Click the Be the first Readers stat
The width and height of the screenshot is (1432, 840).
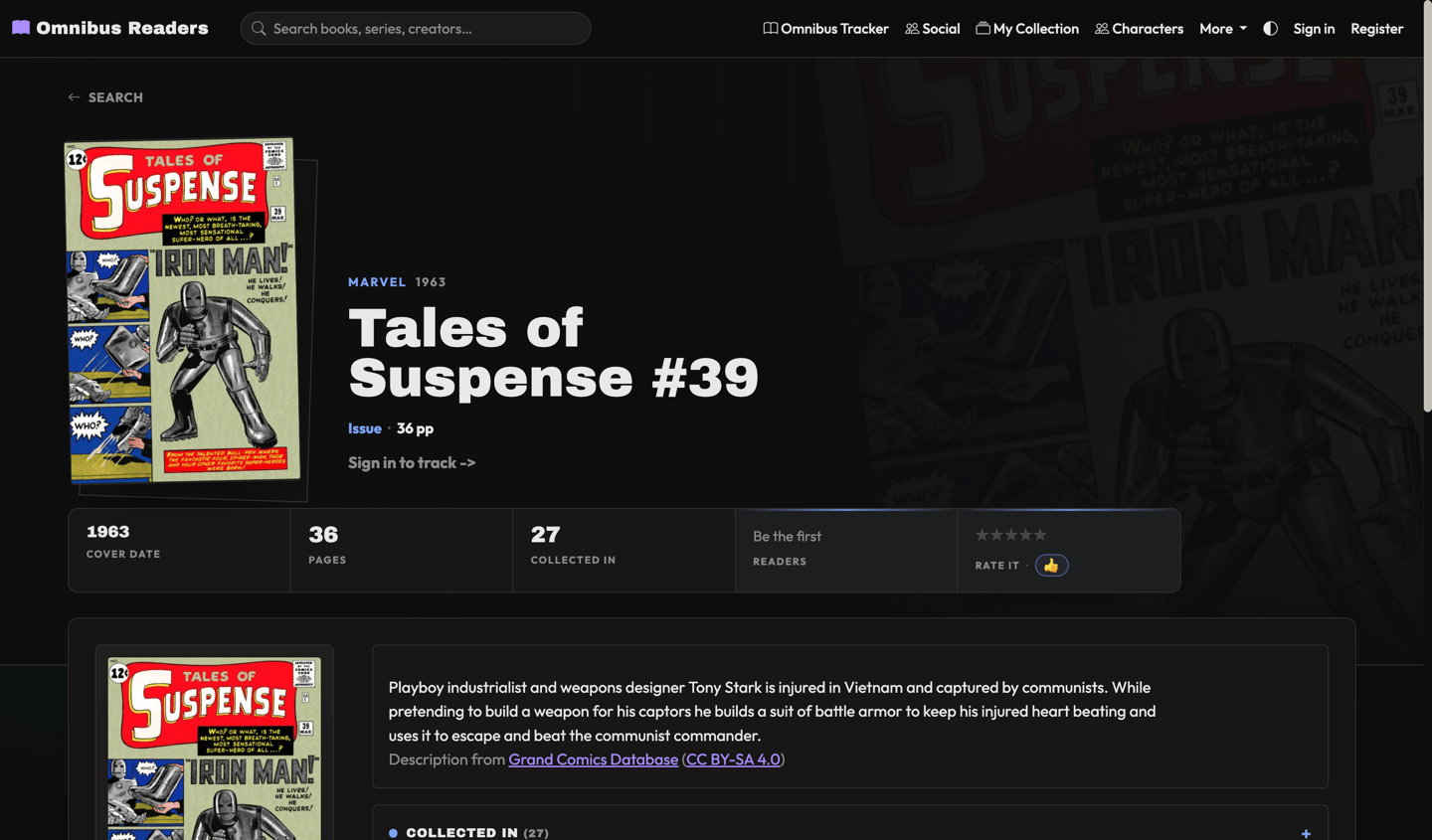click(846, 551)
